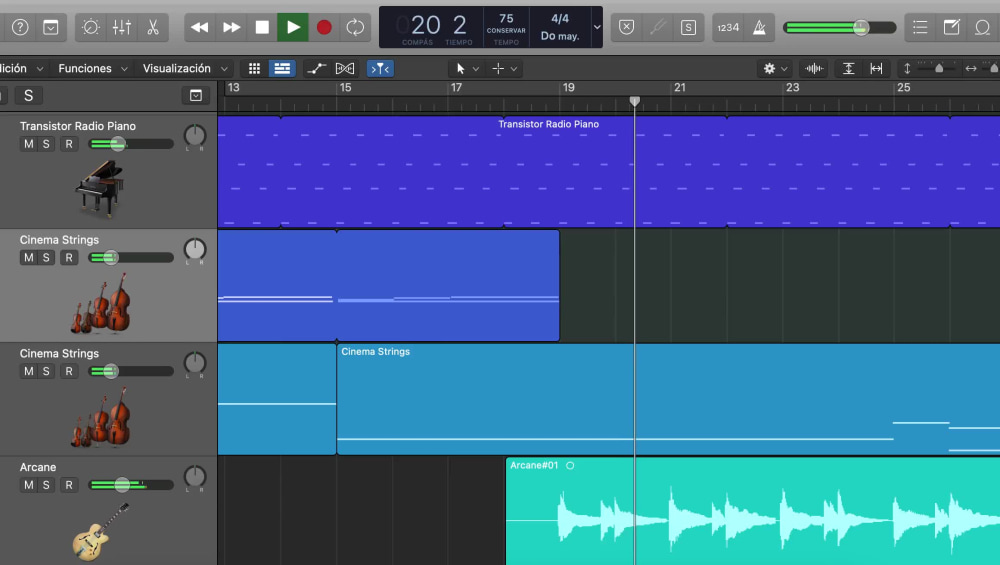Record-enable the Transistor Radio Piano track
The width and height of the screenshot is (1000, 565).
click(x=69, y=144)
